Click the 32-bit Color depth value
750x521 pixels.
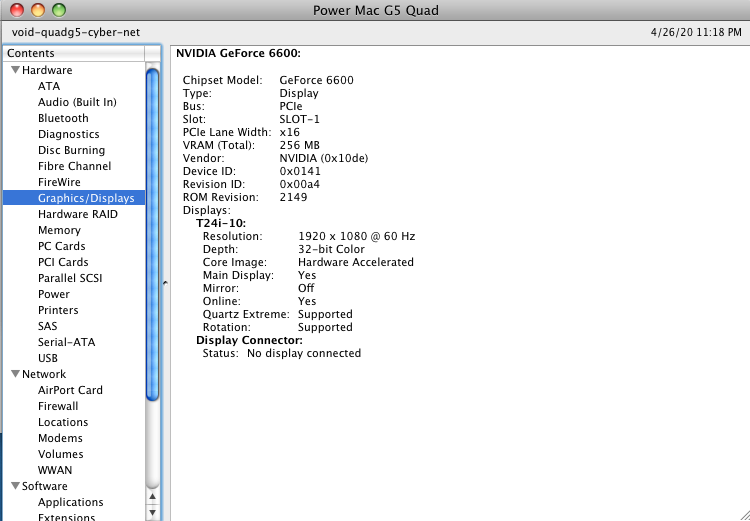pos(331,249)
